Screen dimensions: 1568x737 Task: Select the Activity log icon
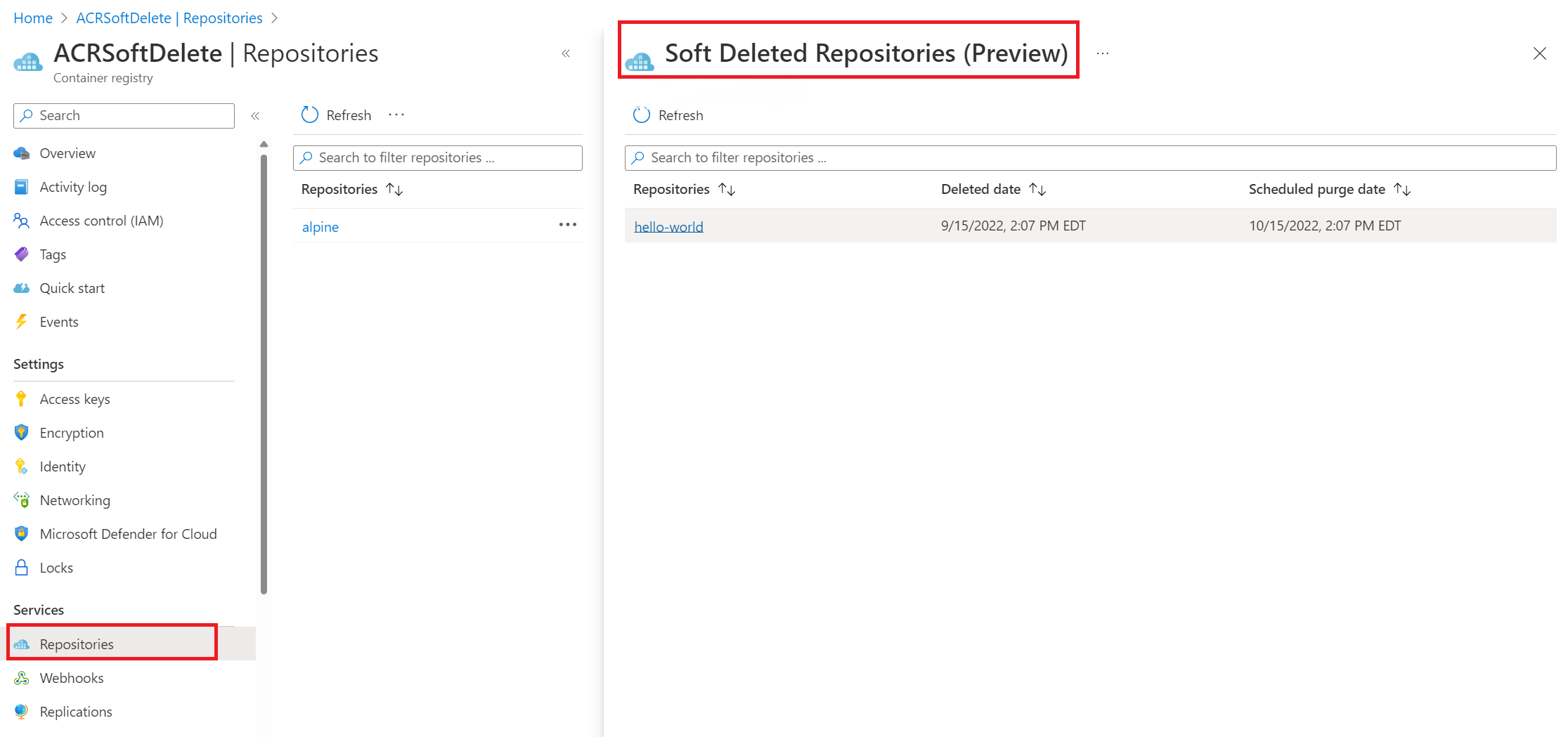[21, 186]
